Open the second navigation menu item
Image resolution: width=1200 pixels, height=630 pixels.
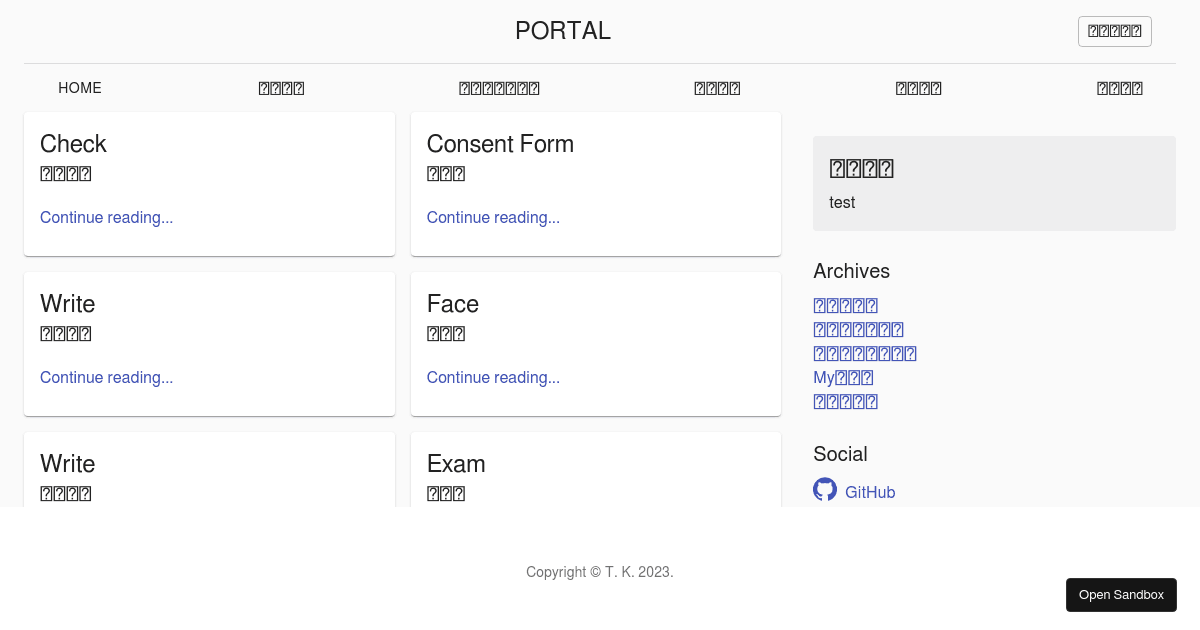point(281,88)
